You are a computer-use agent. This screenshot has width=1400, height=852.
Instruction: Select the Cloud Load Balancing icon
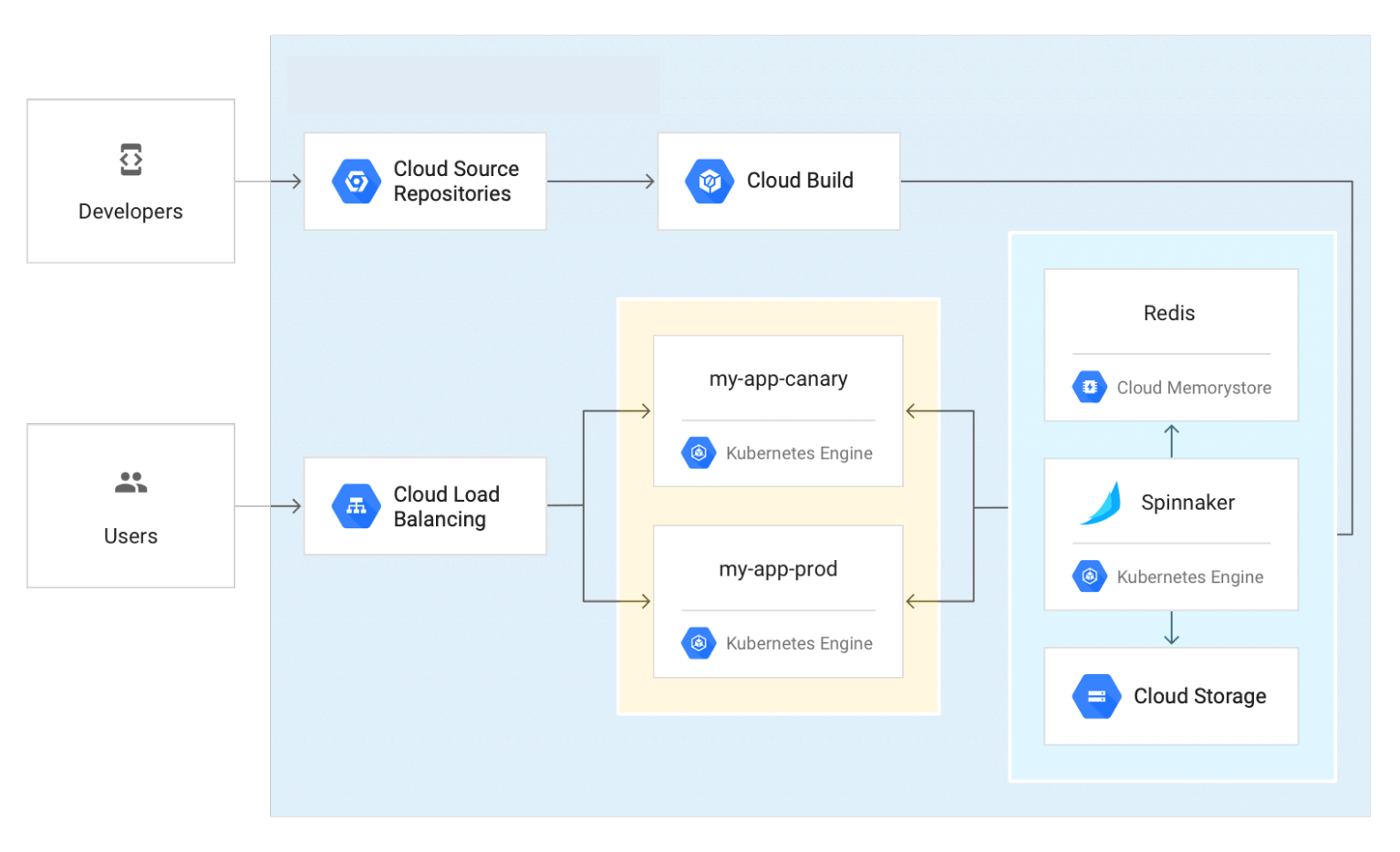click(x=357, y=506)
